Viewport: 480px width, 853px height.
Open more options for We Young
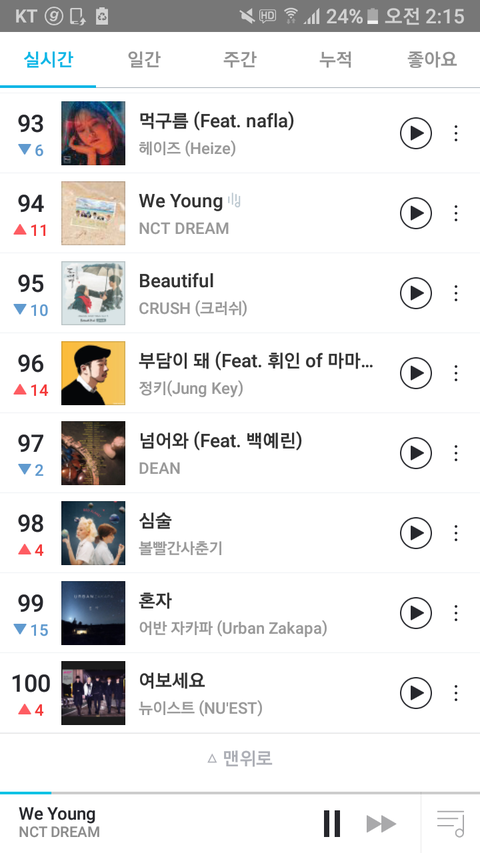(x=456, y=213)
